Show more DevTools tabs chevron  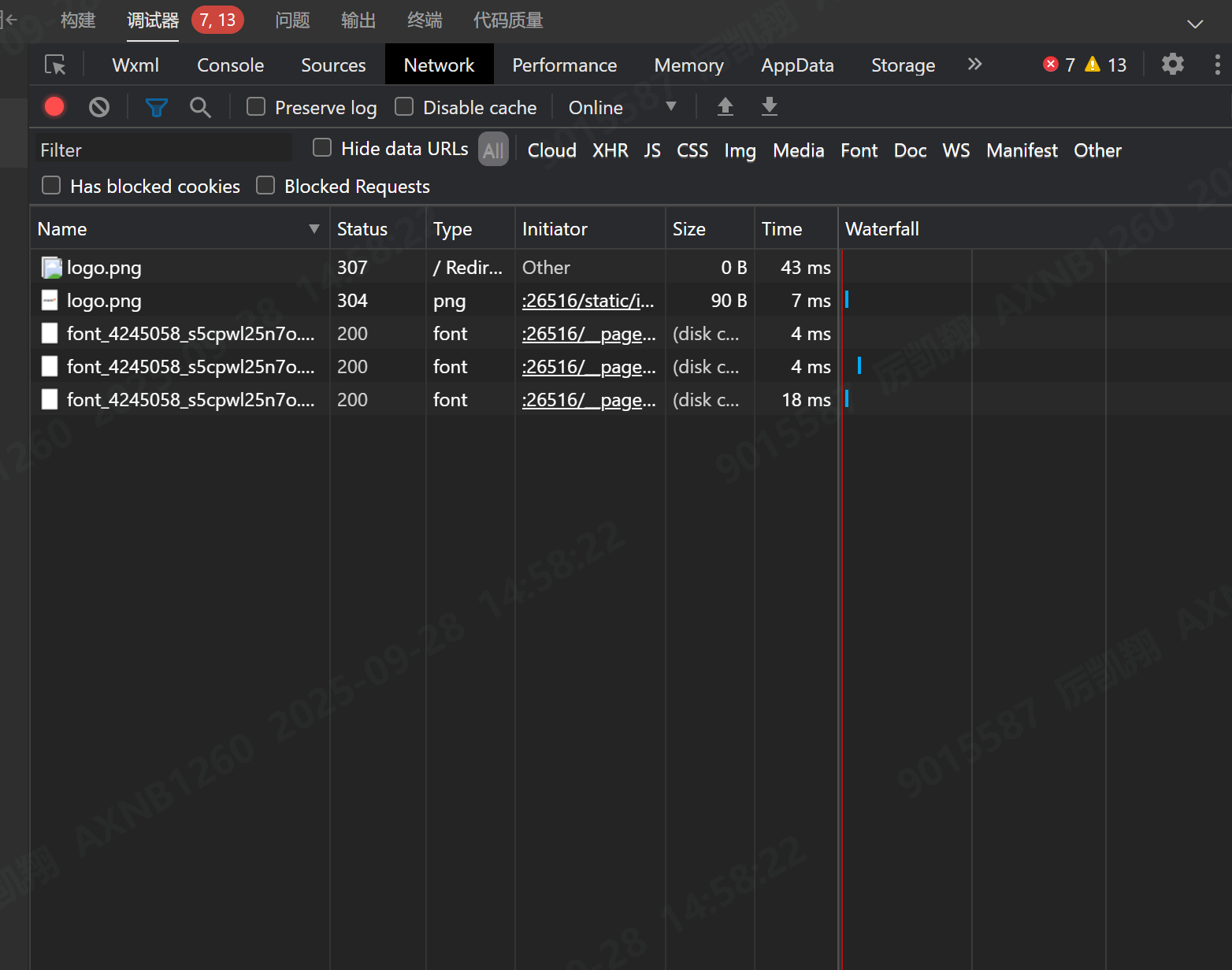975,64
